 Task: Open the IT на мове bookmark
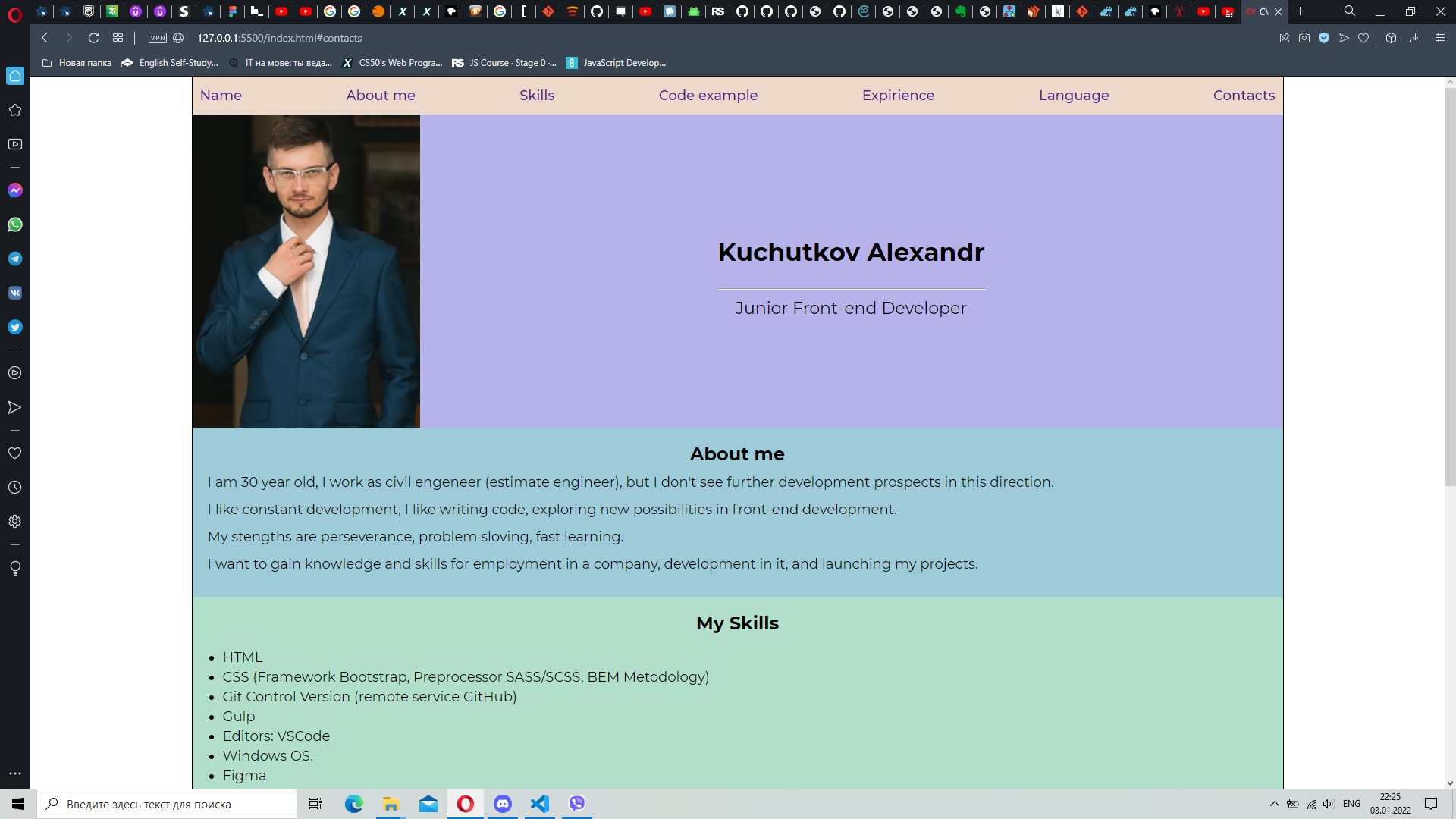point(280,63)
